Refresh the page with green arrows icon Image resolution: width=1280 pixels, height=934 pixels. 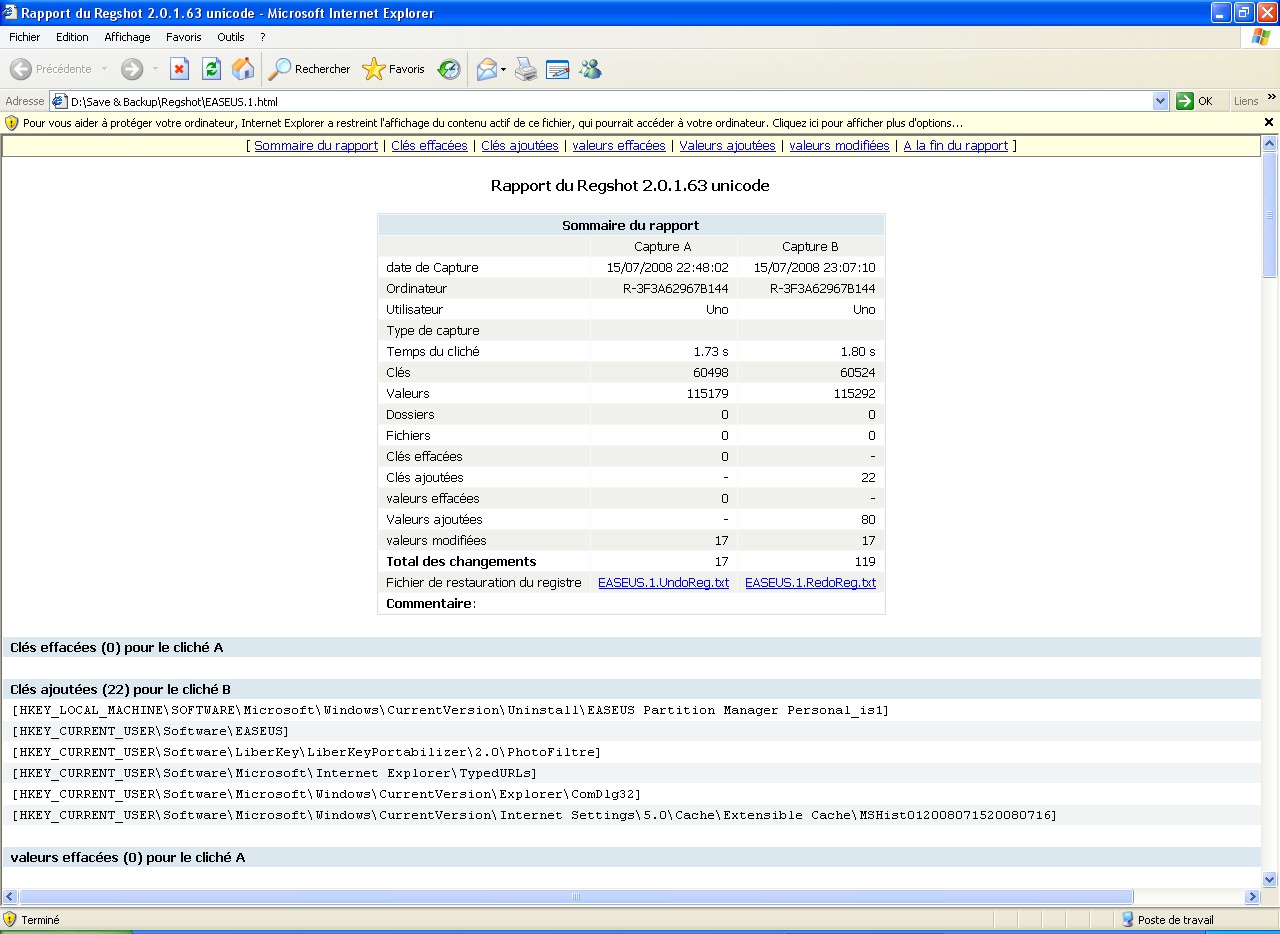point(211,69)
